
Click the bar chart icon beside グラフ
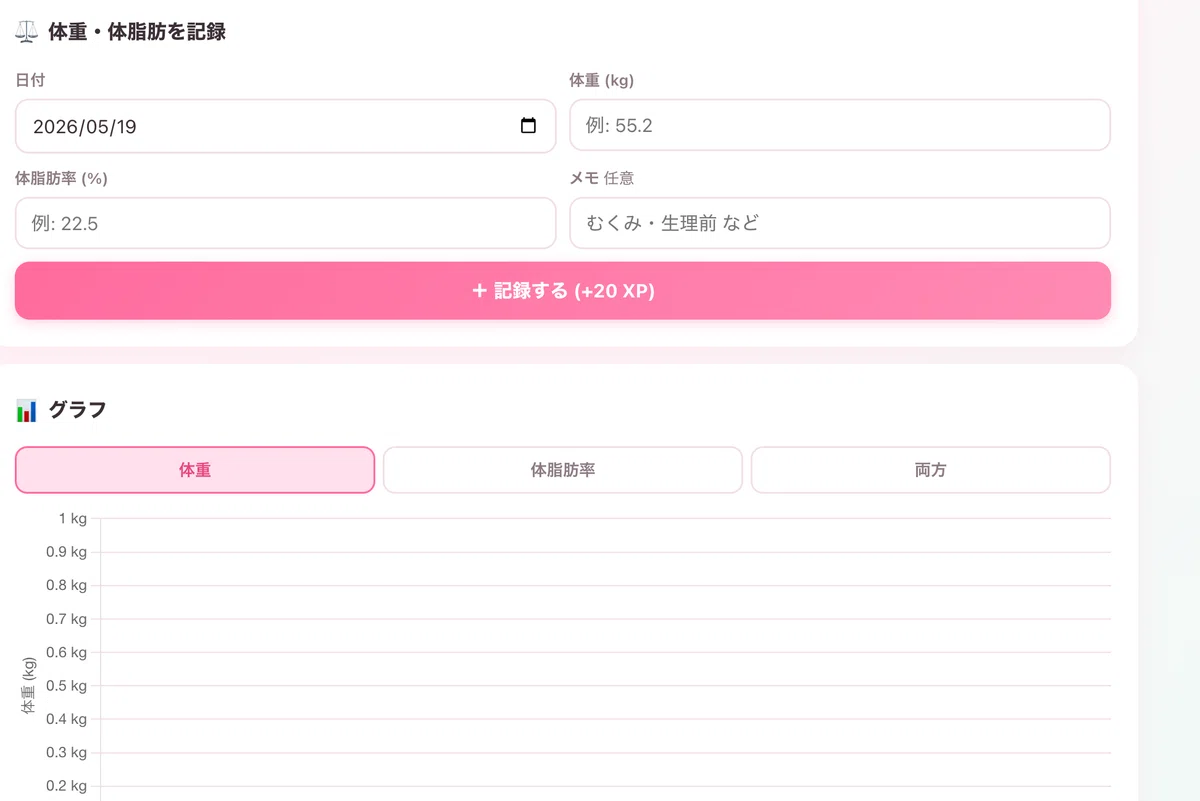point(27,410)
